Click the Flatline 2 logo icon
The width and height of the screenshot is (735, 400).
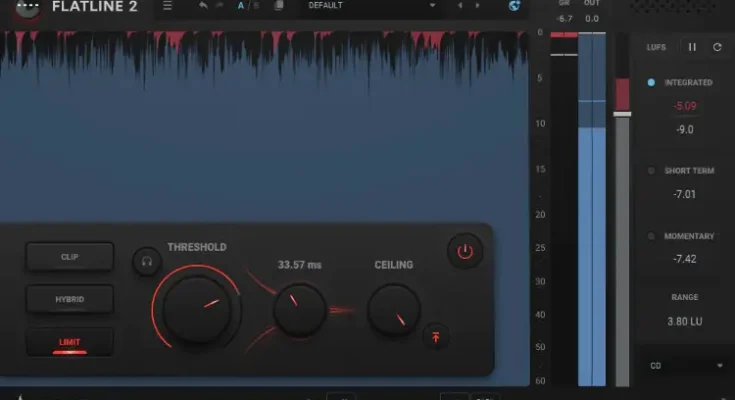click(27, 8)
